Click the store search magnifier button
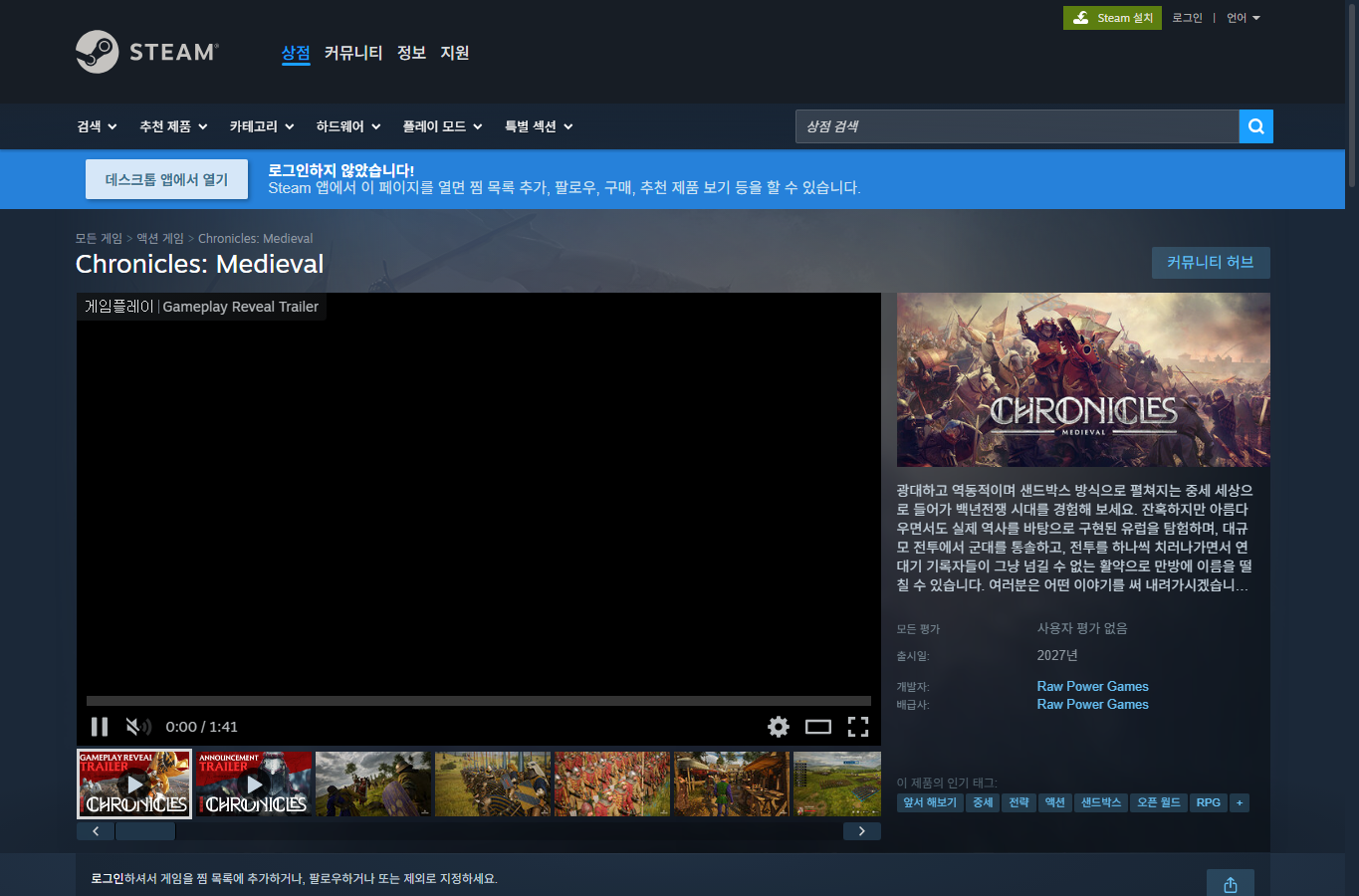 click(x=1256, y=126)
